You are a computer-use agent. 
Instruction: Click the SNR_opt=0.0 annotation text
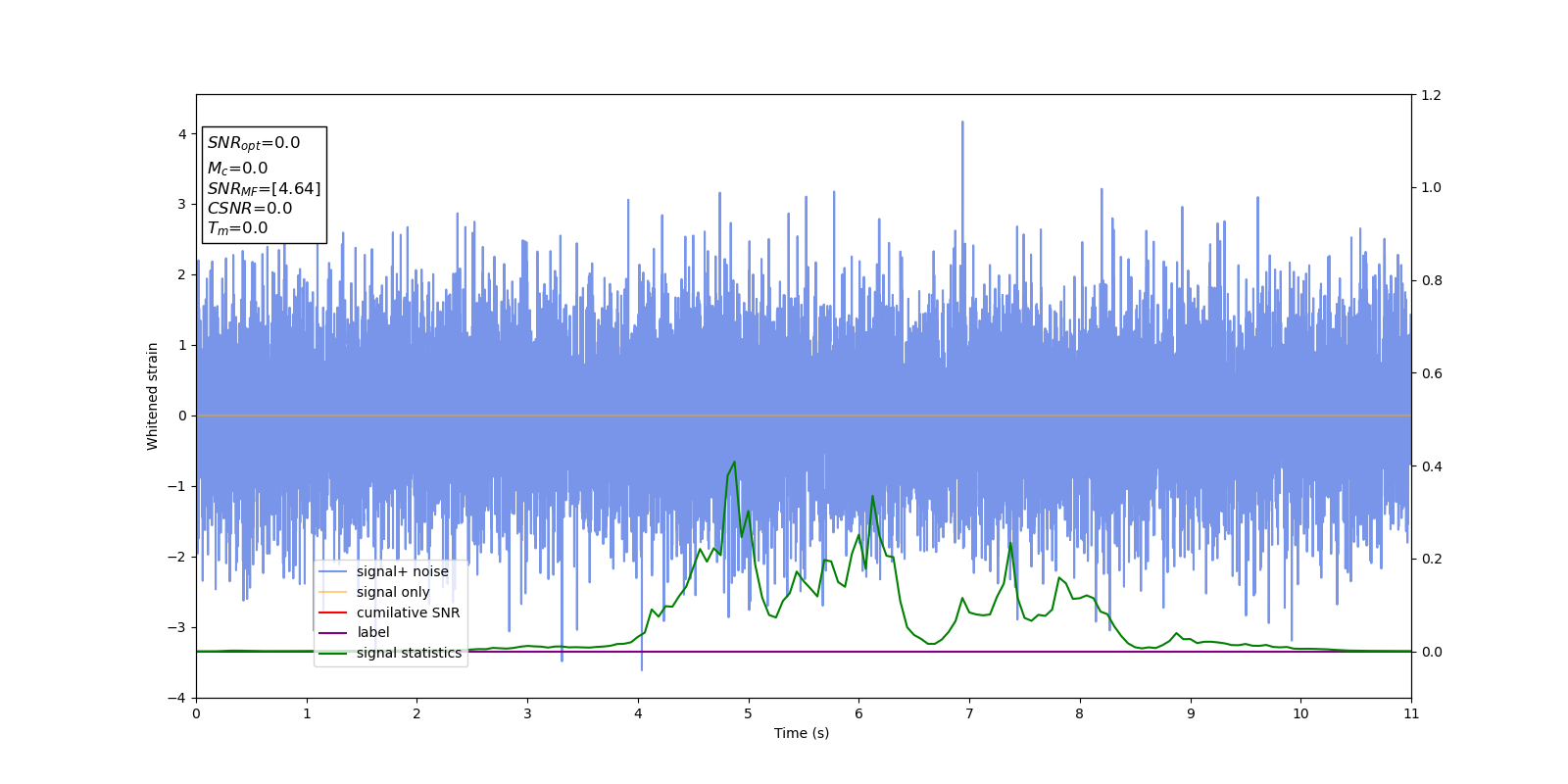tap(254, 143)
